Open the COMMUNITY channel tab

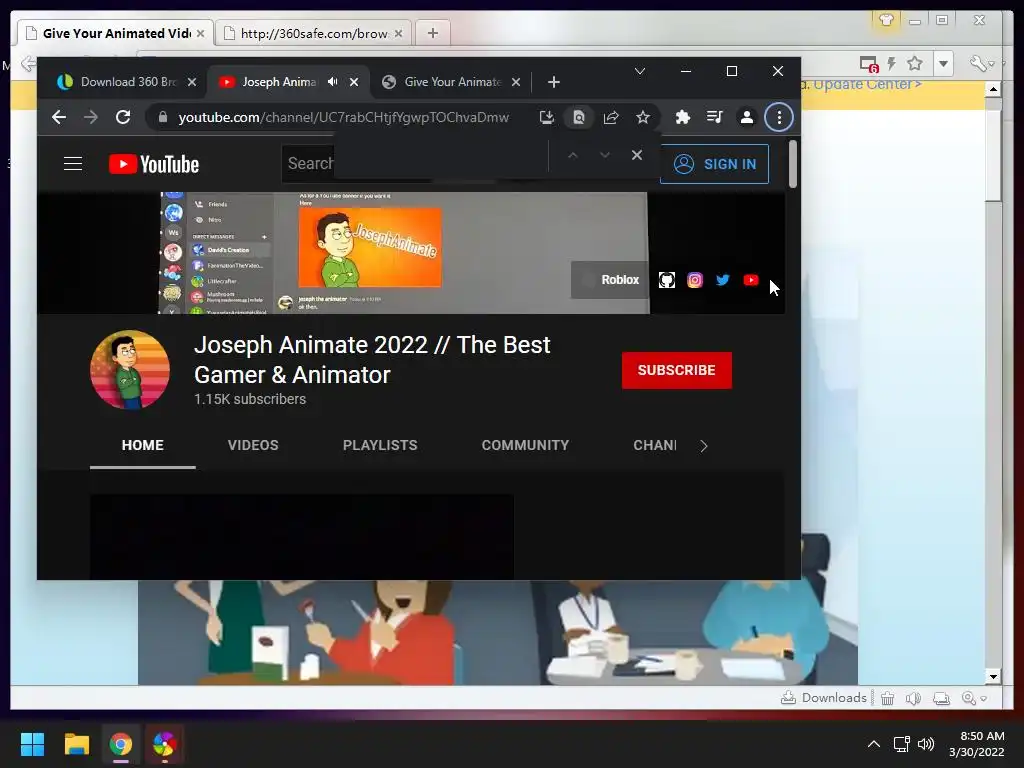tap(525, 445)
